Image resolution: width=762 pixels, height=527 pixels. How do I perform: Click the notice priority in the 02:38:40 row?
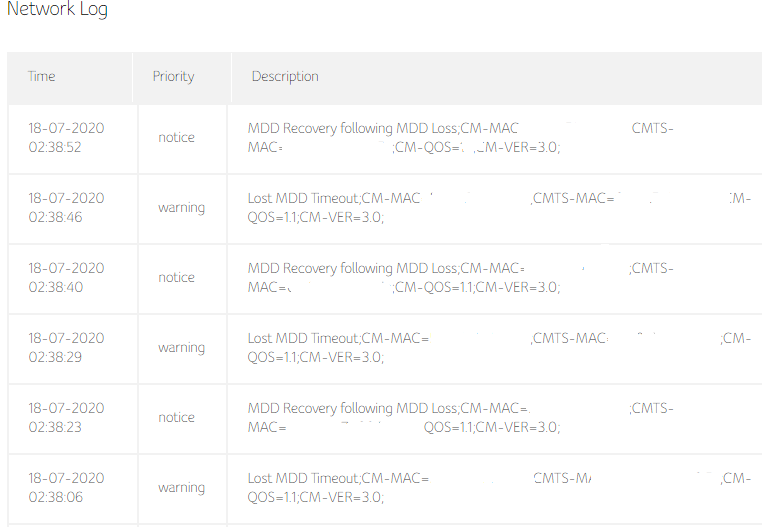(x=177, y=278)
